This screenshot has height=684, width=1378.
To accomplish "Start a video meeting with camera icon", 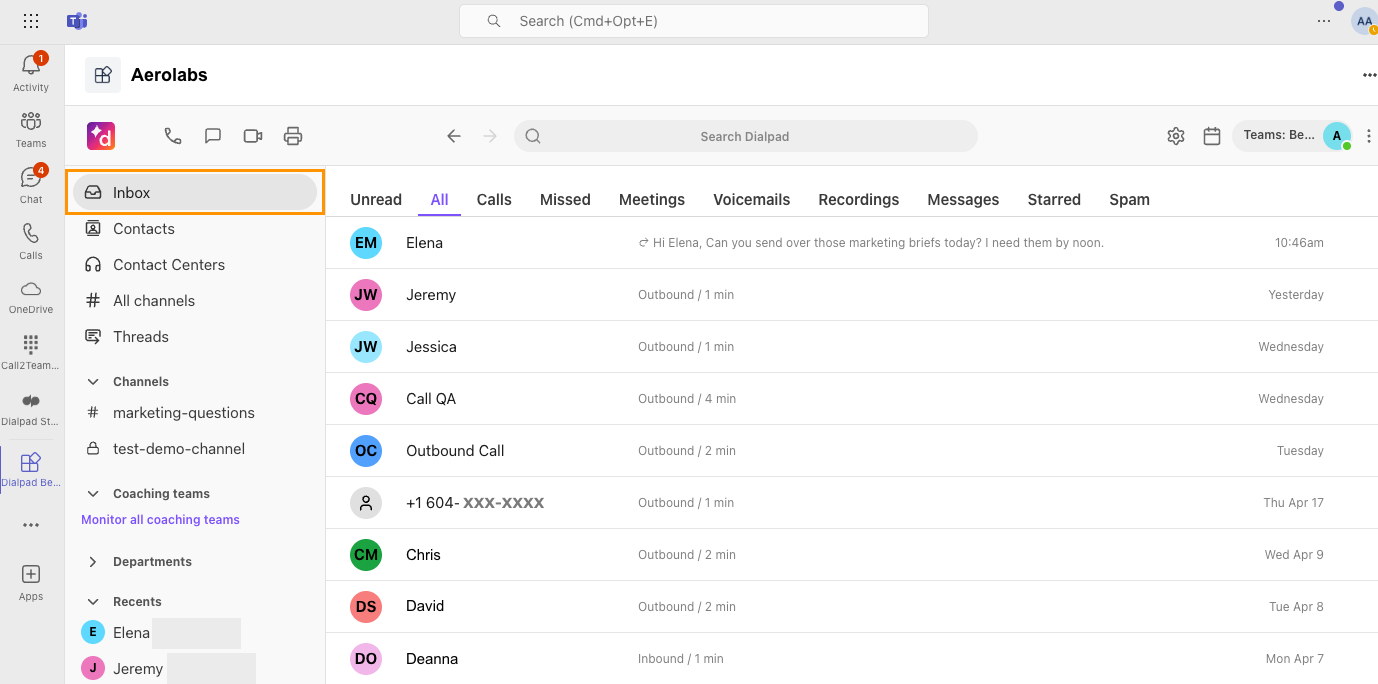I will [x=253, y=136].
